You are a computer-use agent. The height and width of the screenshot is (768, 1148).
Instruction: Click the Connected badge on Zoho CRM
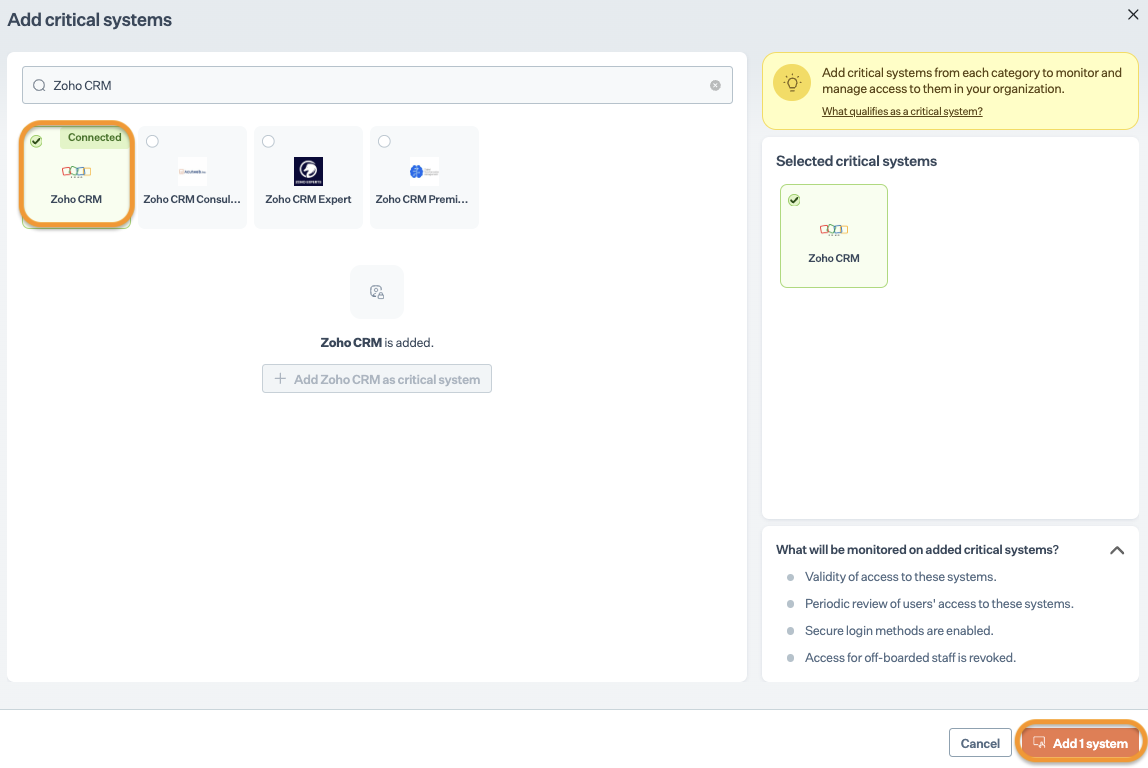point(94,138)
